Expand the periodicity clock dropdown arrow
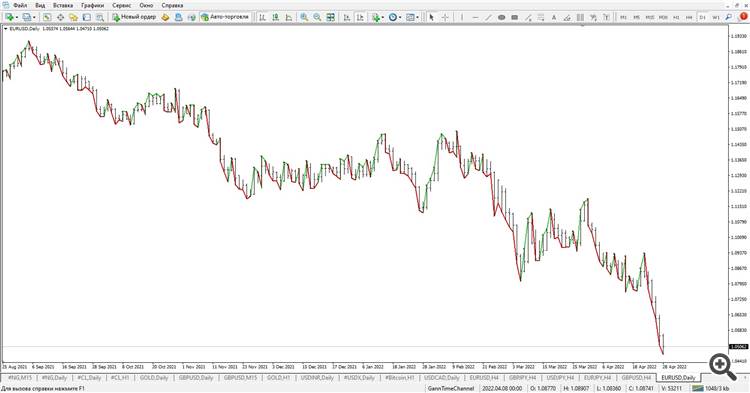This screenshot has width=750, height=393. 400,18
